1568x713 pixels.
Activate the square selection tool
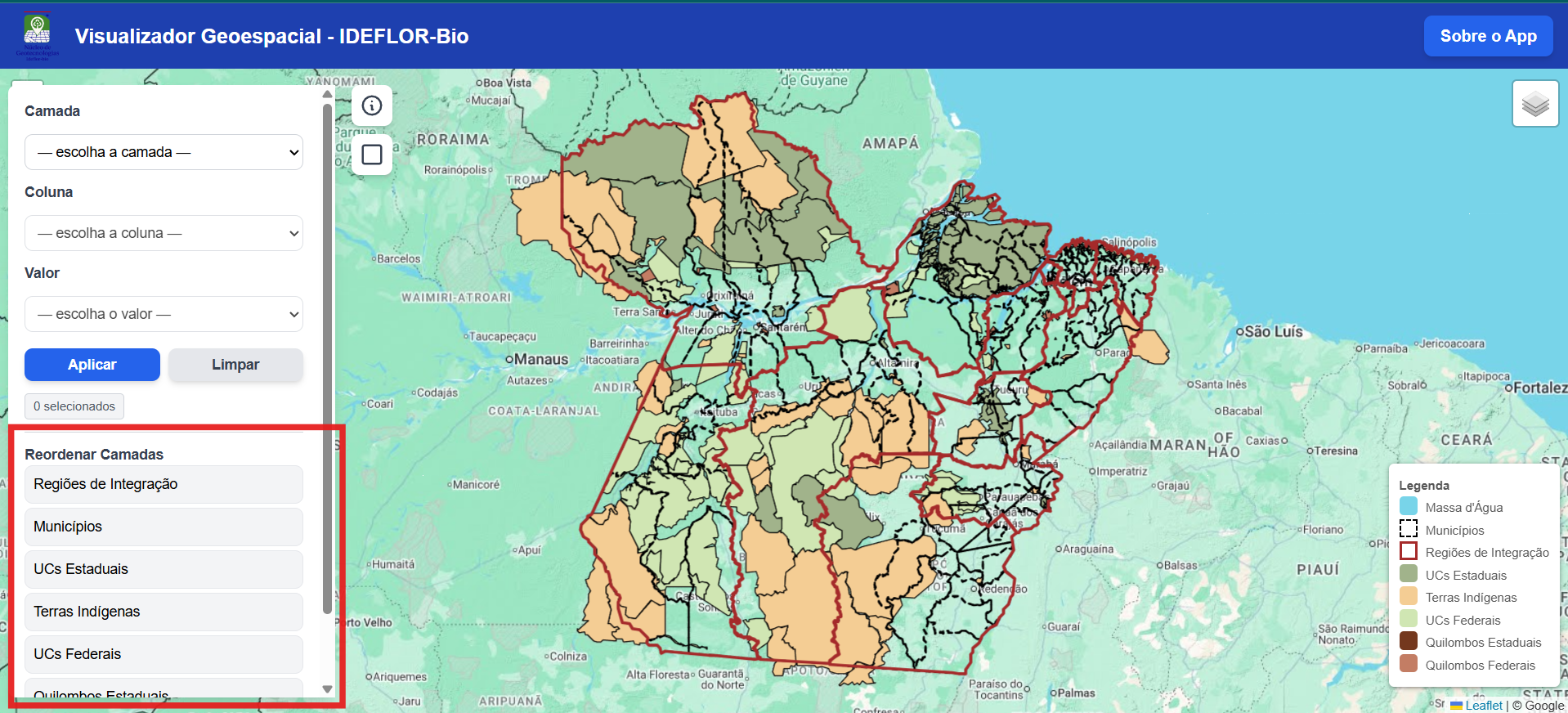372,155
